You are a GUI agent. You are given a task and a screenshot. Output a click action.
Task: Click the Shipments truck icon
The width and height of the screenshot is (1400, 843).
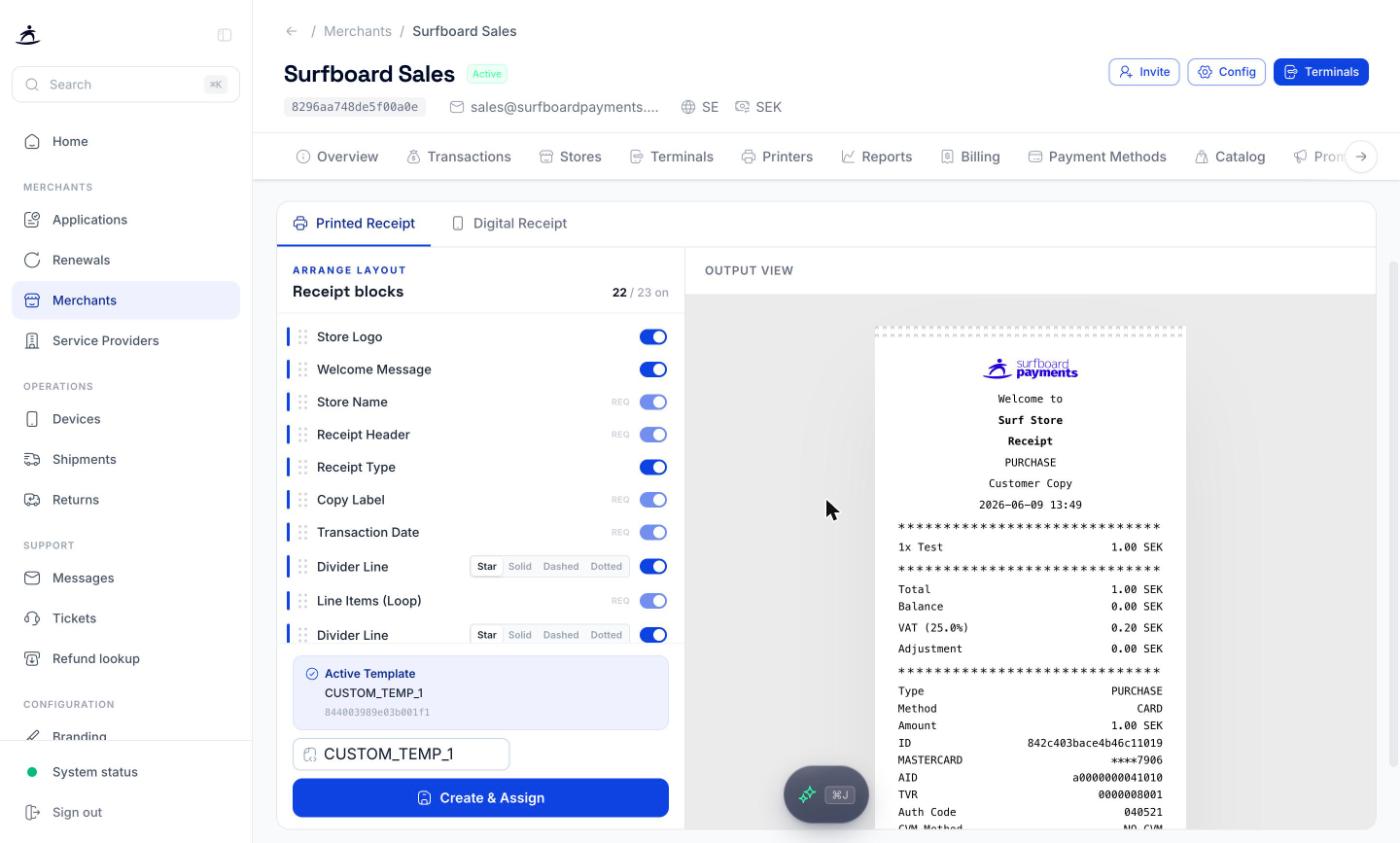(x=32, y=459)
